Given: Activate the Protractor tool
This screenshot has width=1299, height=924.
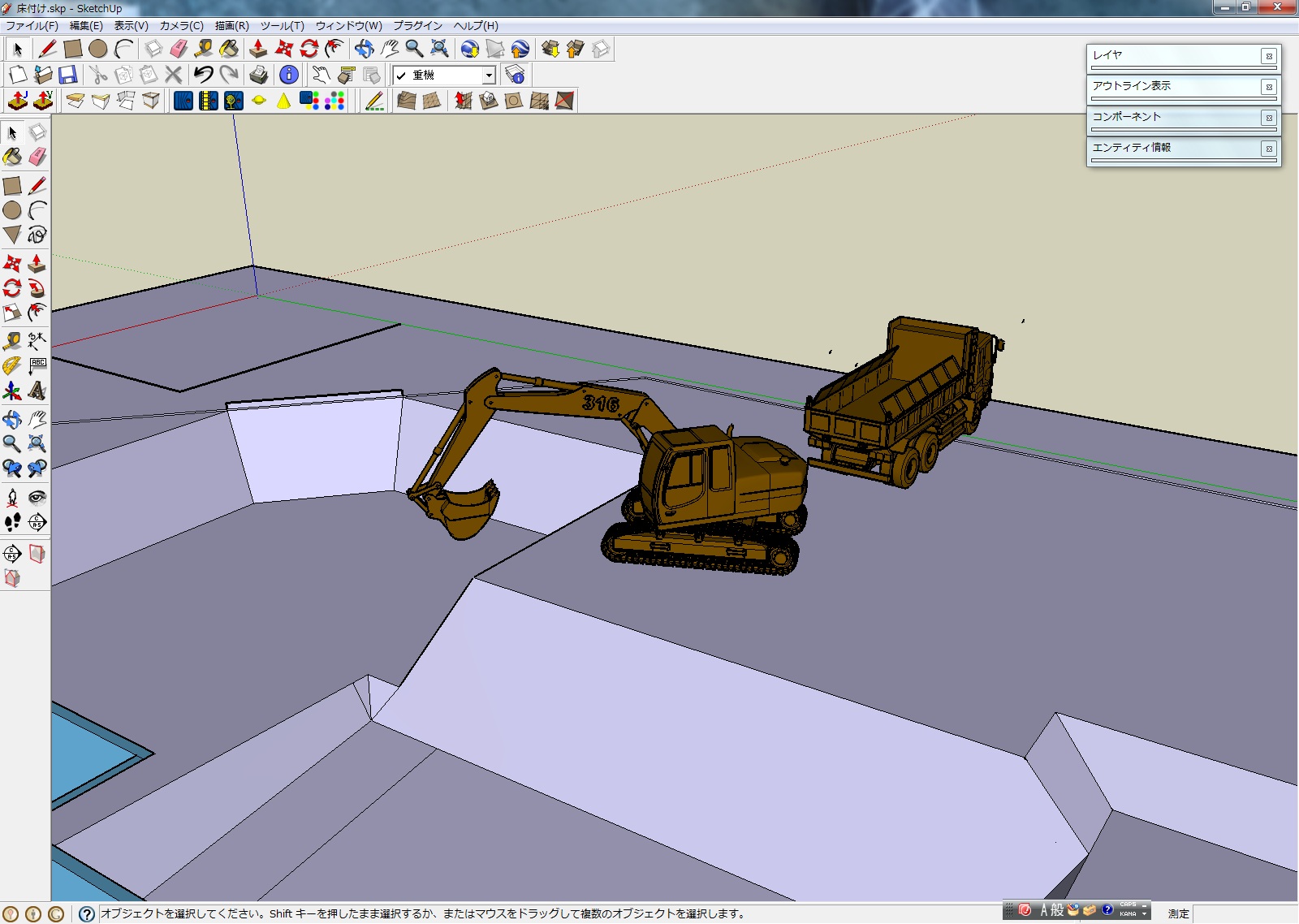Looking at the screenshot, I should click(x=12, y=366).
